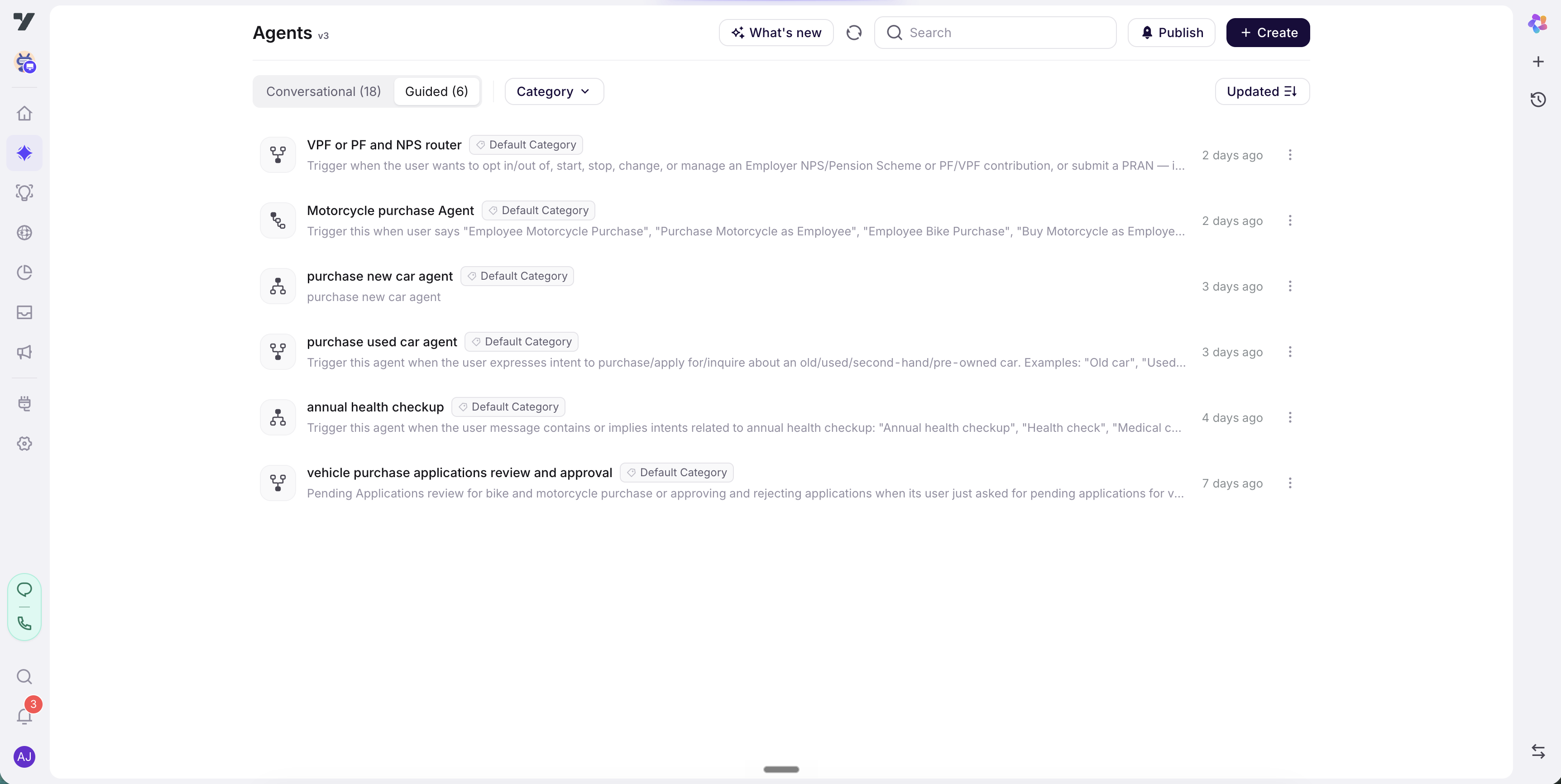Click the Agents v3 page heading
The height and width of the screenshot is (784, 1561).
[x=291, y=33]
